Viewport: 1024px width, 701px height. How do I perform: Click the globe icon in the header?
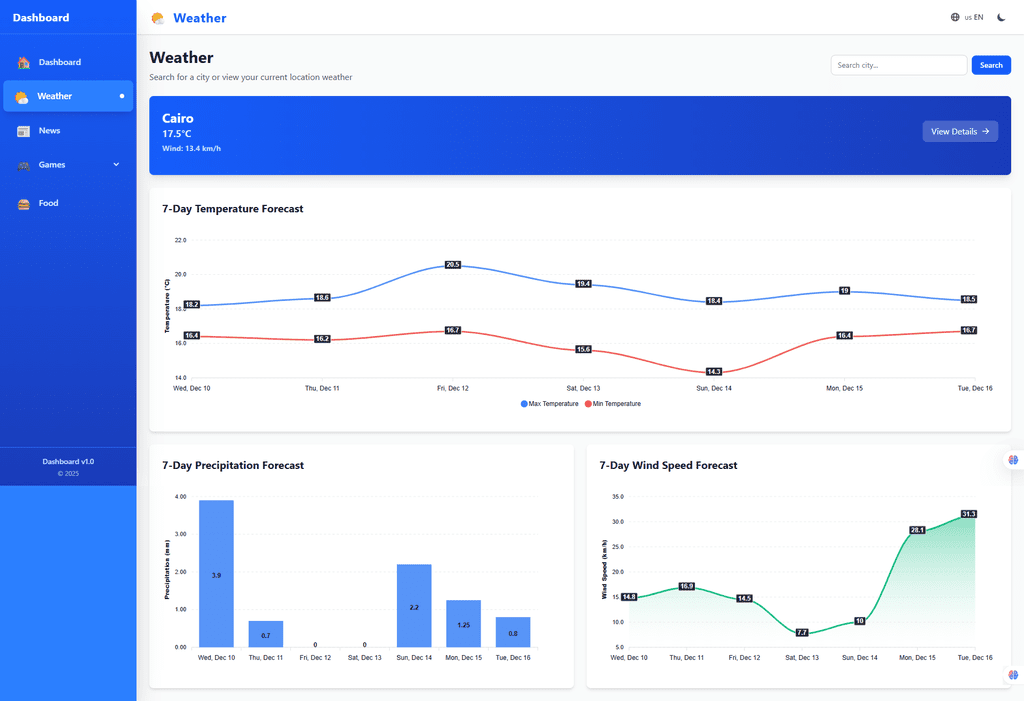(x=955, y=17)
